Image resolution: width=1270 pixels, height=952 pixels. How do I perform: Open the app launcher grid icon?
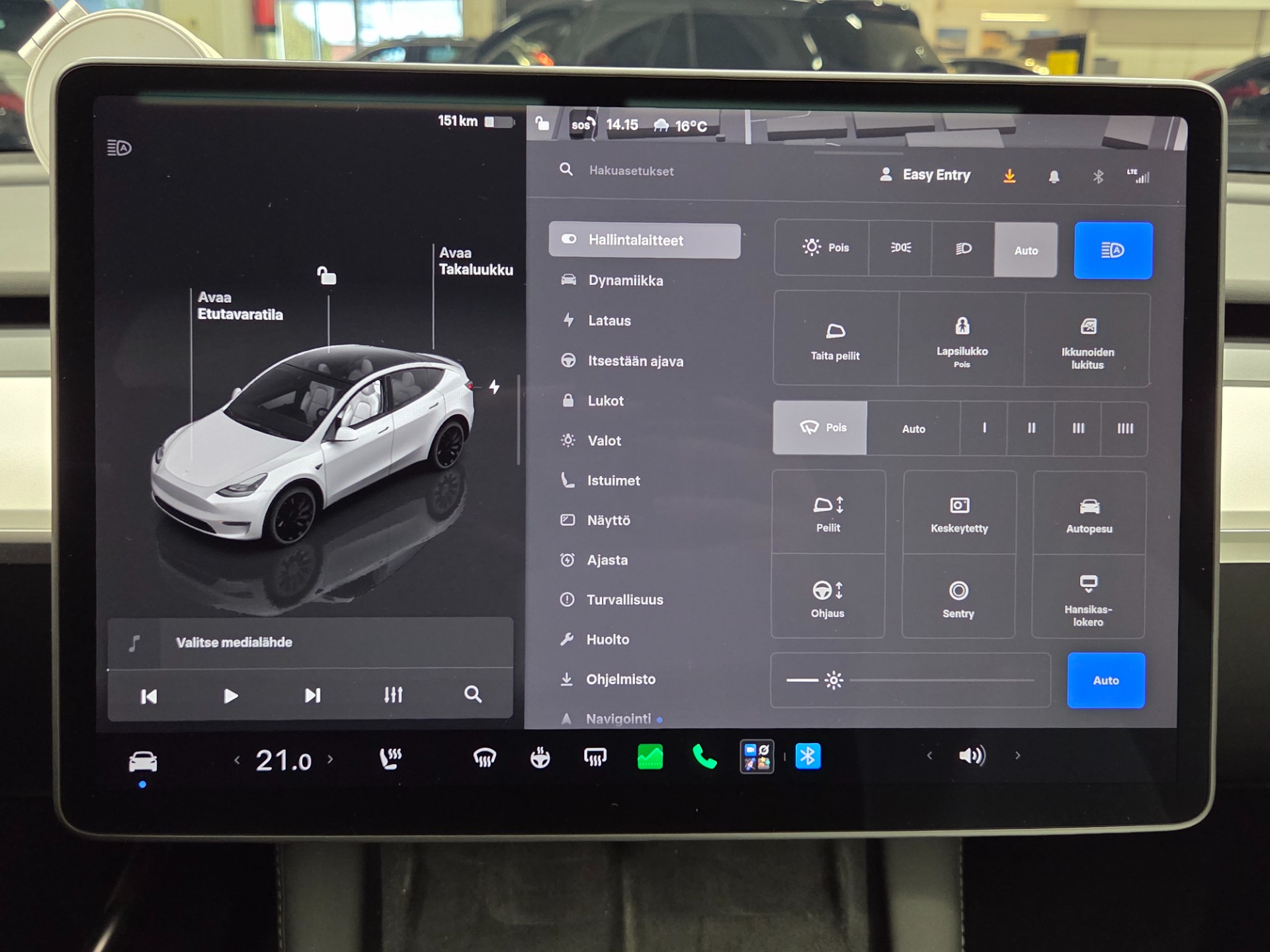[757, 757]
